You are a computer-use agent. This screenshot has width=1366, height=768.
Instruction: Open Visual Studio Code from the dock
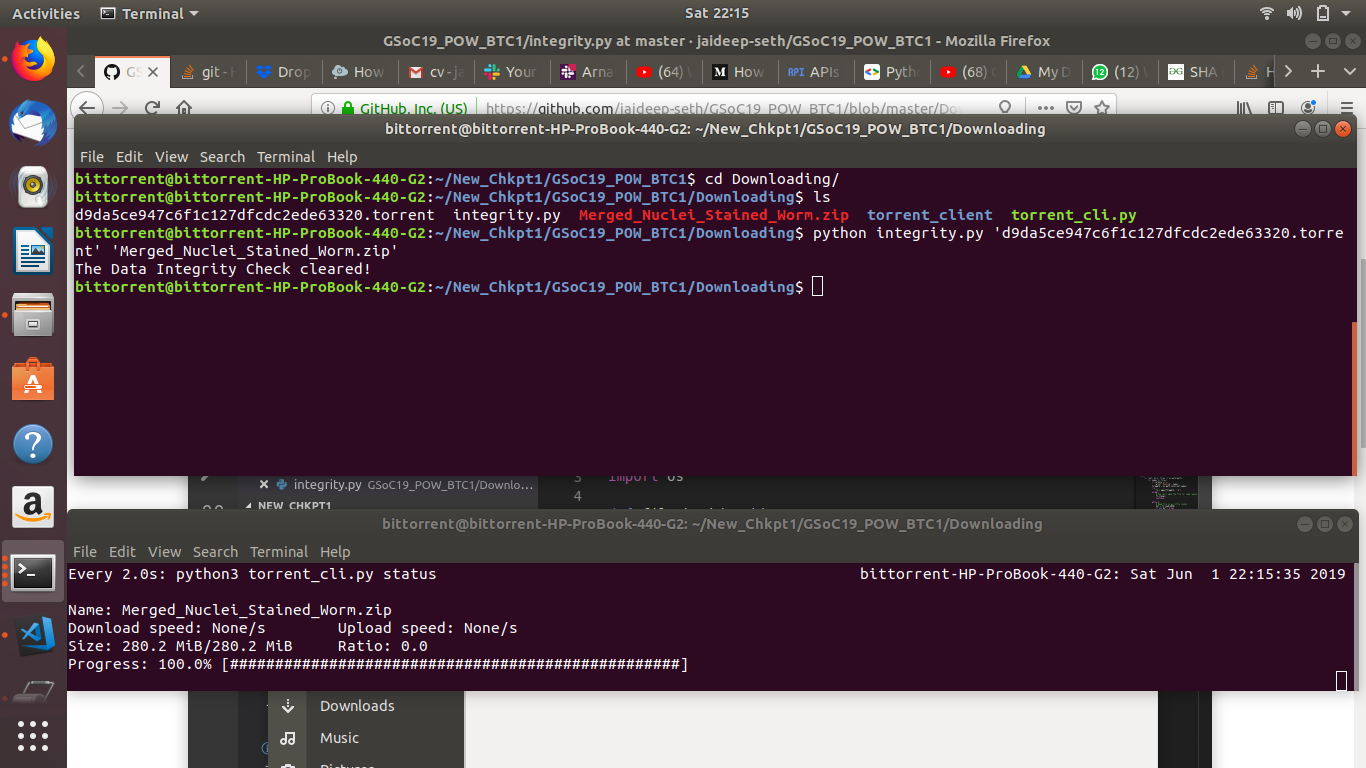[33, 635]
